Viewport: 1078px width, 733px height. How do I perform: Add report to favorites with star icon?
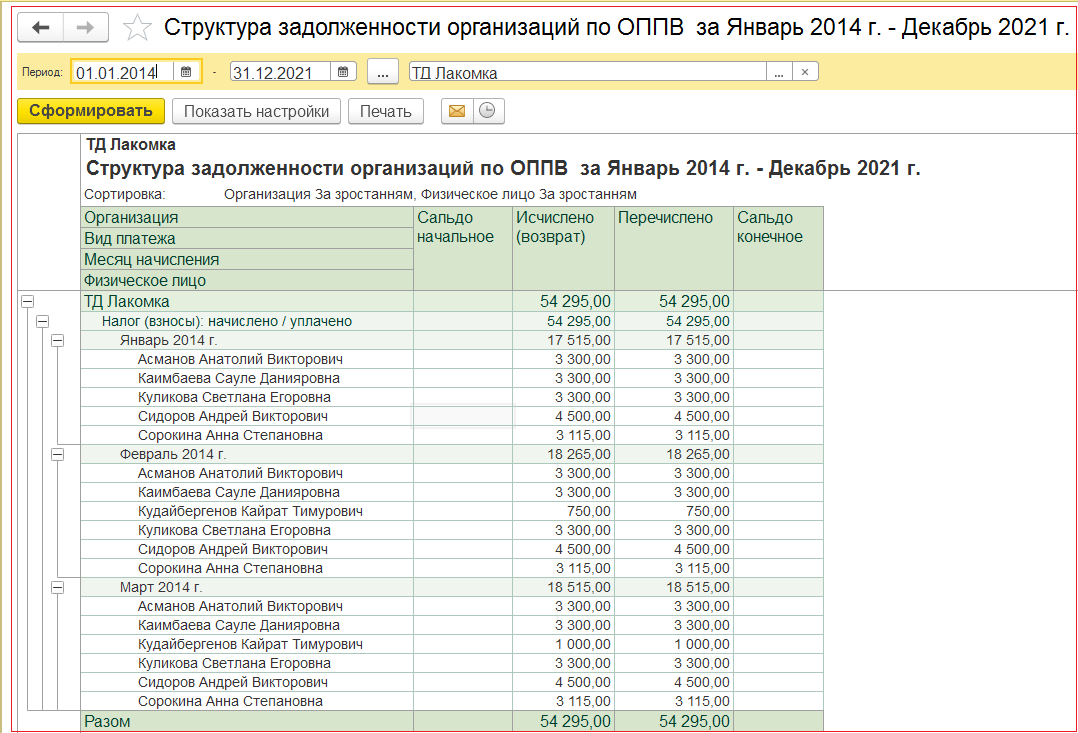(137, 28)
